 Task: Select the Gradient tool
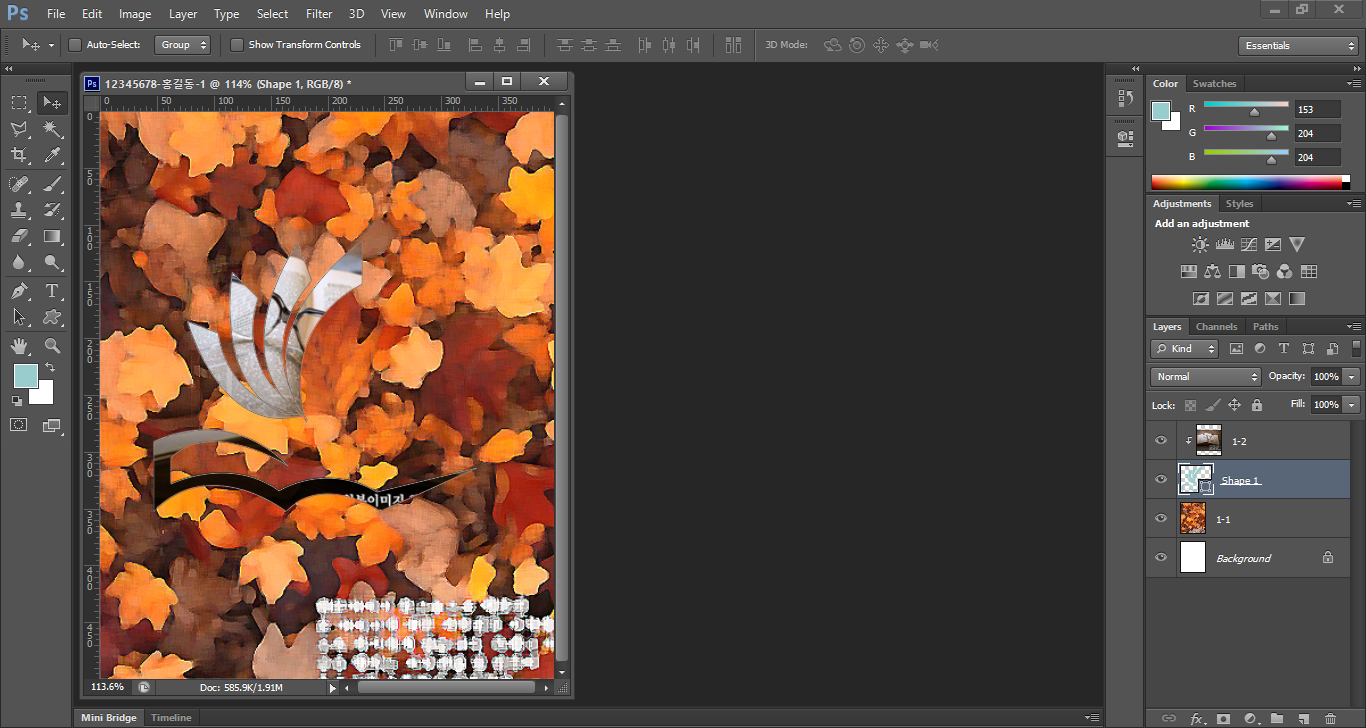pyautogui.click(x=52, y=236)
